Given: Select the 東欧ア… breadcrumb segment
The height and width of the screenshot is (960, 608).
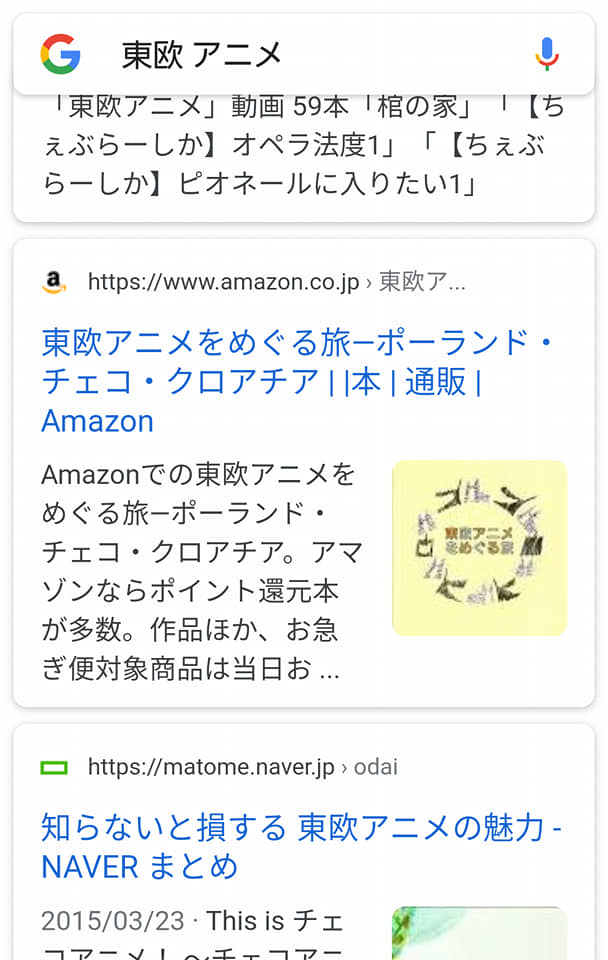Looking at the screenshot, I should (x=422, y=282).
